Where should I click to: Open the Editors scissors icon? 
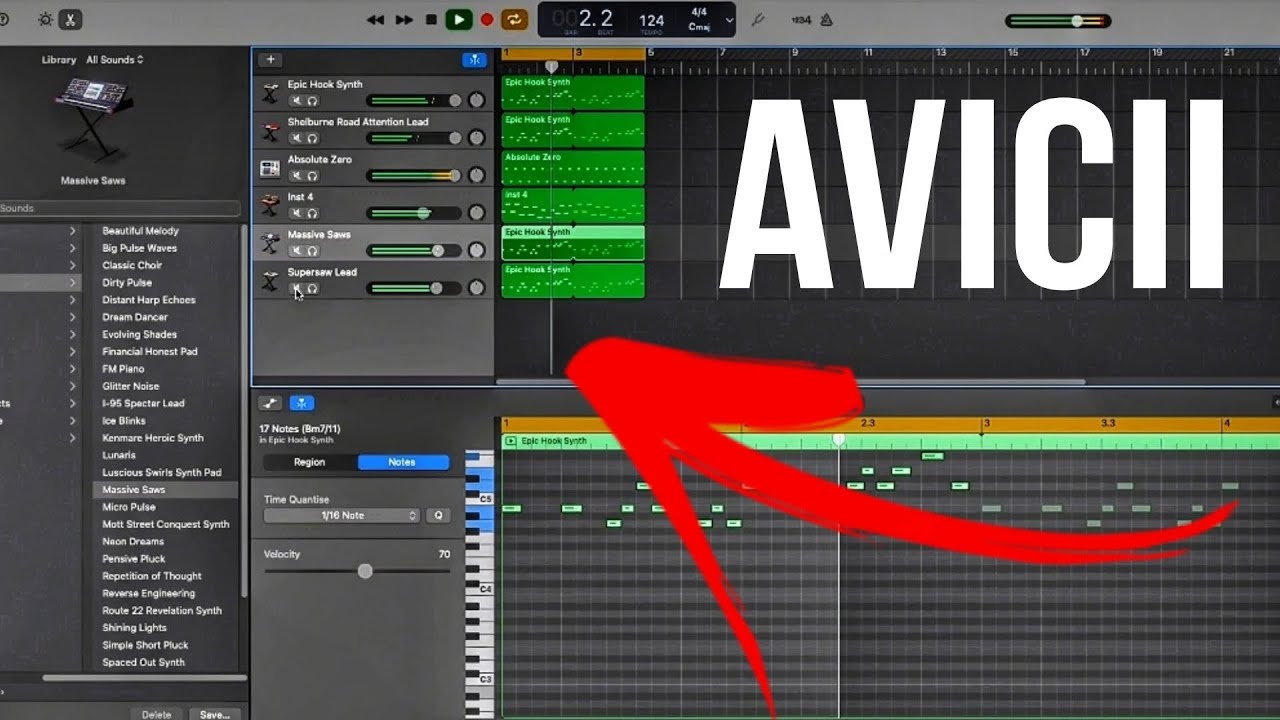pos(71,19)
